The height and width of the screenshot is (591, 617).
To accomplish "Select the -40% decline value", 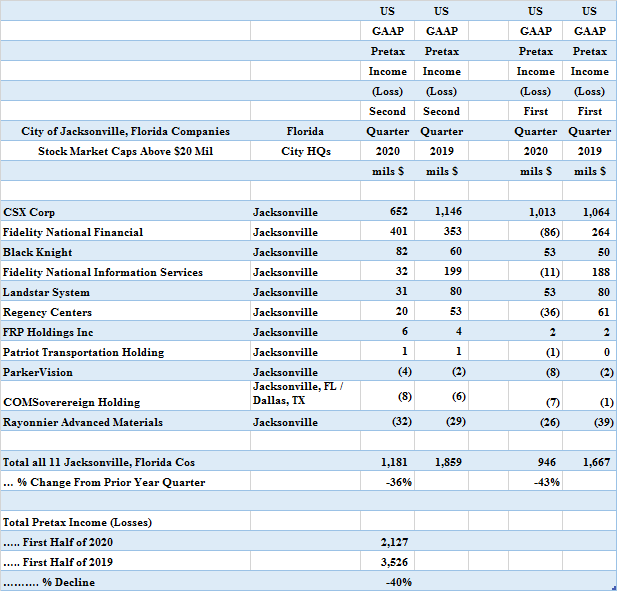I will point(399,582).
